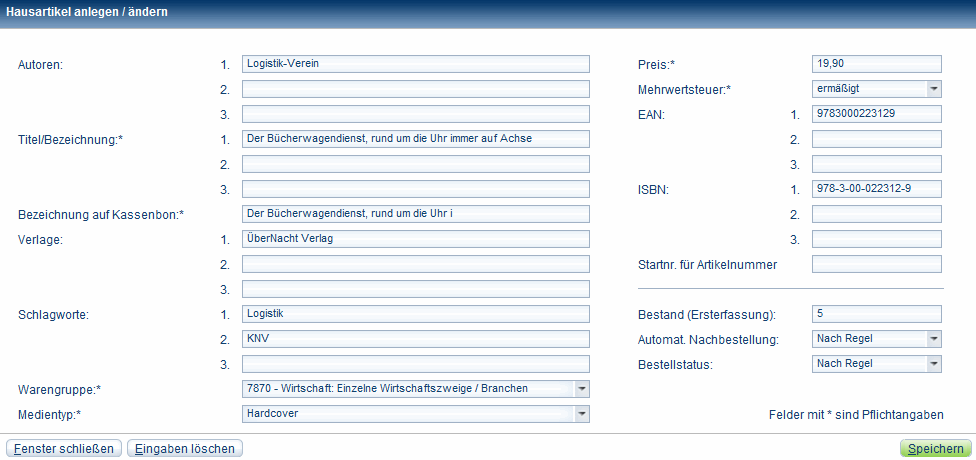Open the Bestellstatus dropdown
The height and width of the screenshot is (460, 976).
(933, 364)
